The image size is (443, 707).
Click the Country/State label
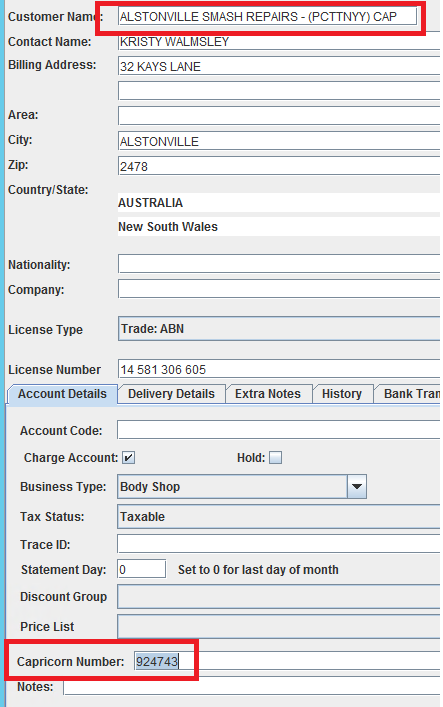pos(48,190)
